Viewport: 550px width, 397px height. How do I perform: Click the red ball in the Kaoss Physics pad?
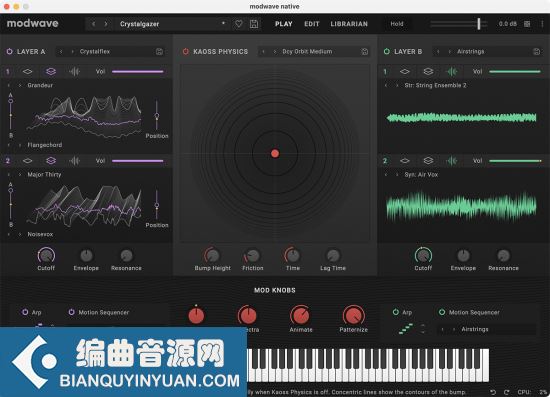pos(275,153)
